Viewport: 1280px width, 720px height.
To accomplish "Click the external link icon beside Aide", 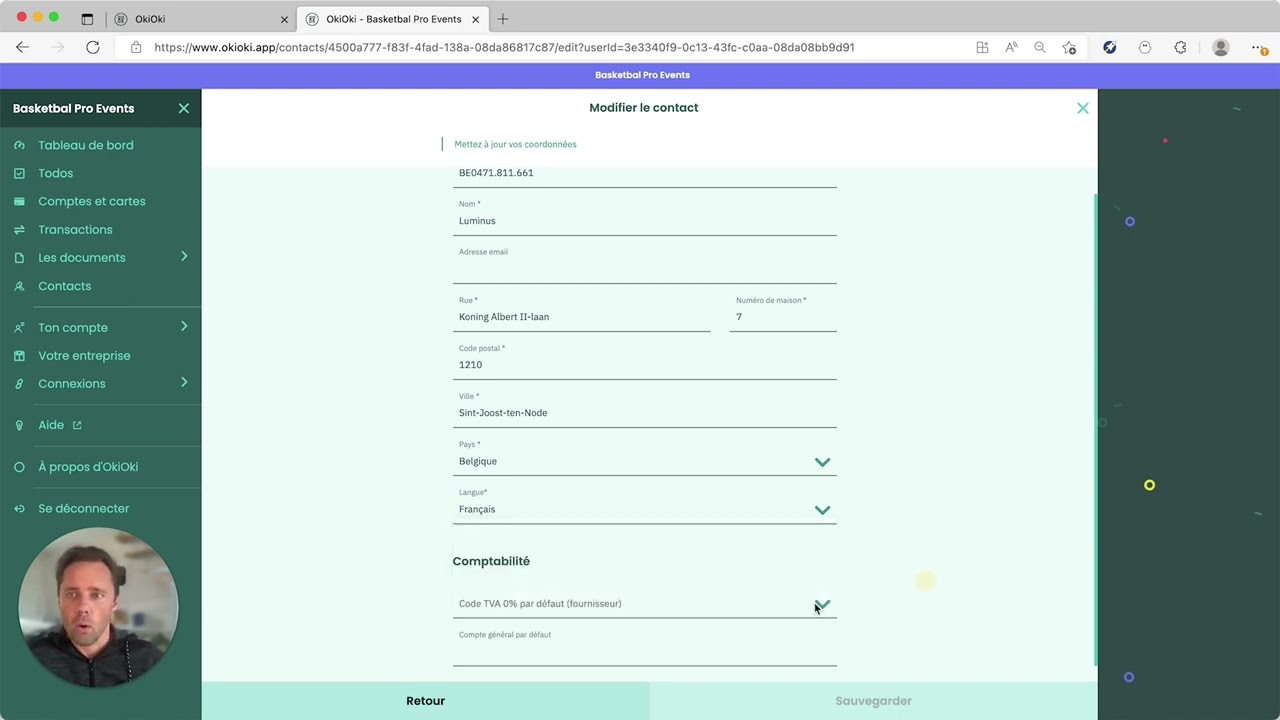I will point(77,425).
